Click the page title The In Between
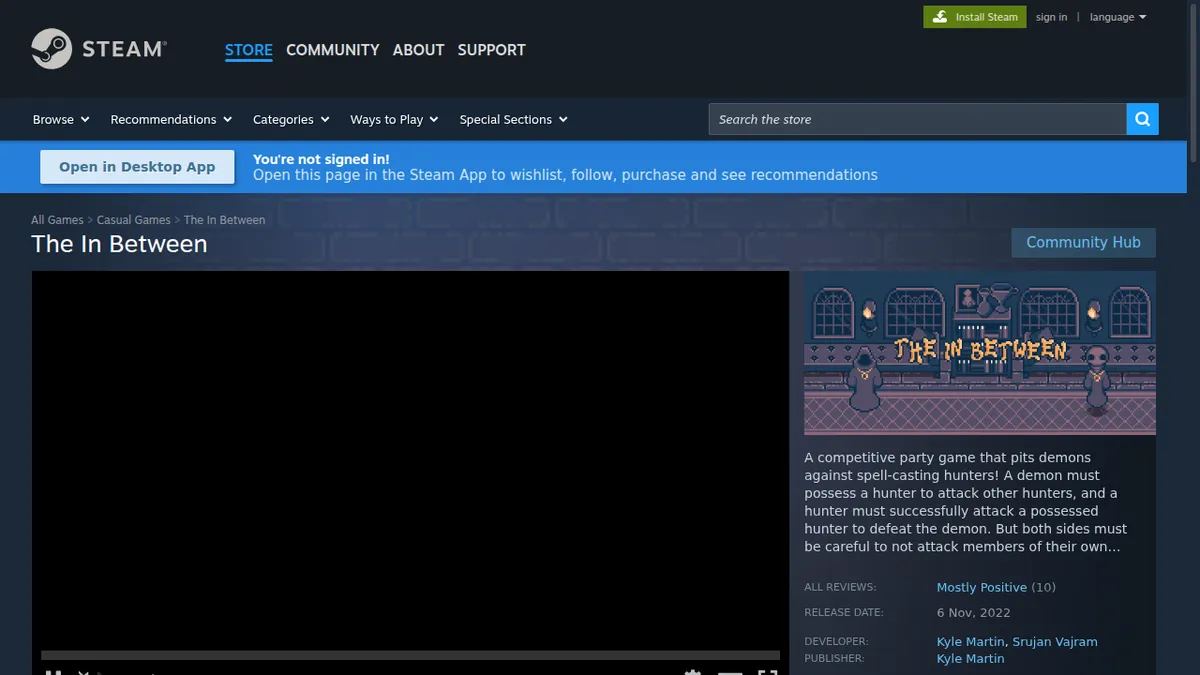 tap(119, 245)
